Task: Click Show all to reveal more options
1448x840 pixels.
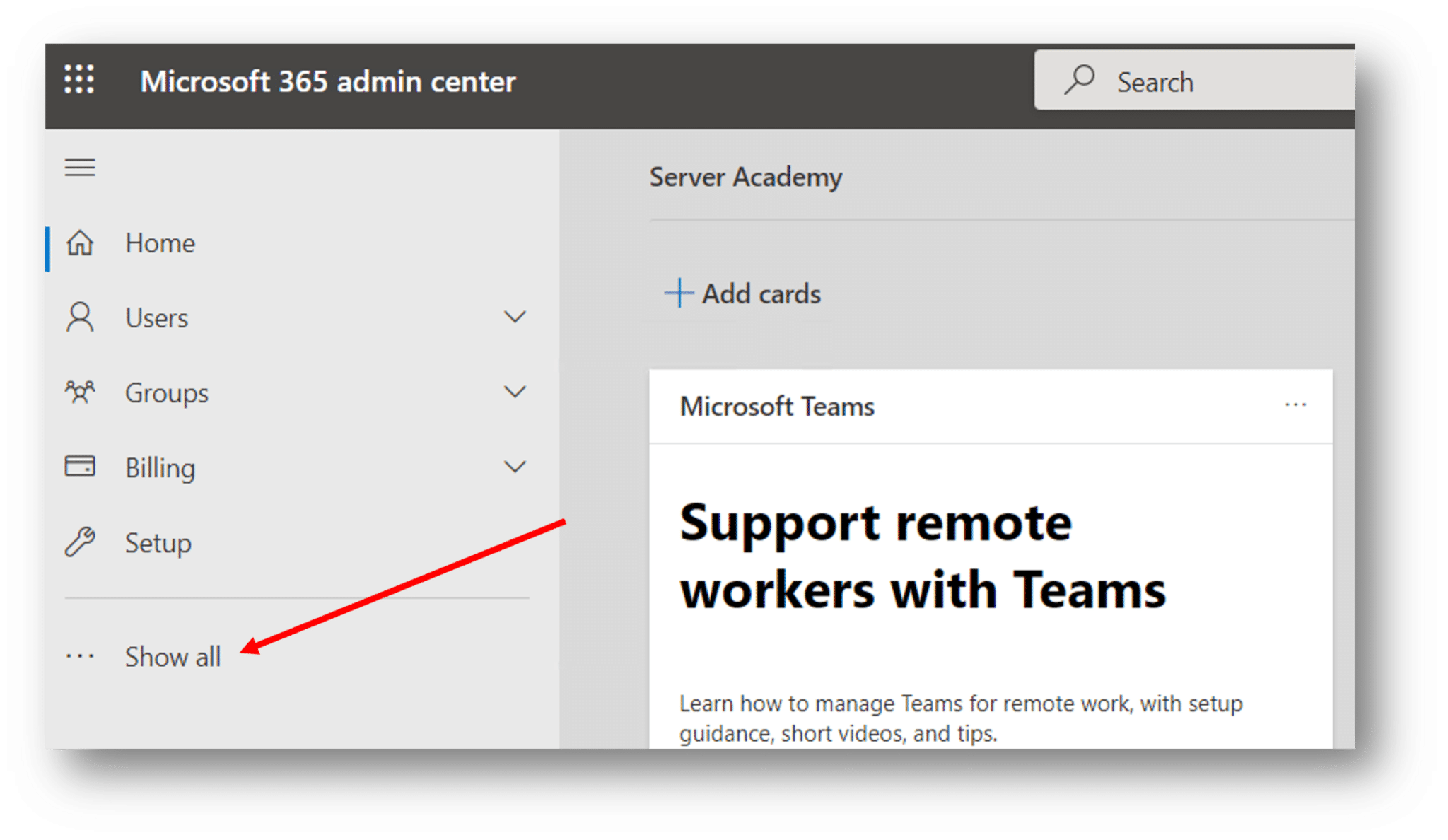Action: [x=172, y=655]
